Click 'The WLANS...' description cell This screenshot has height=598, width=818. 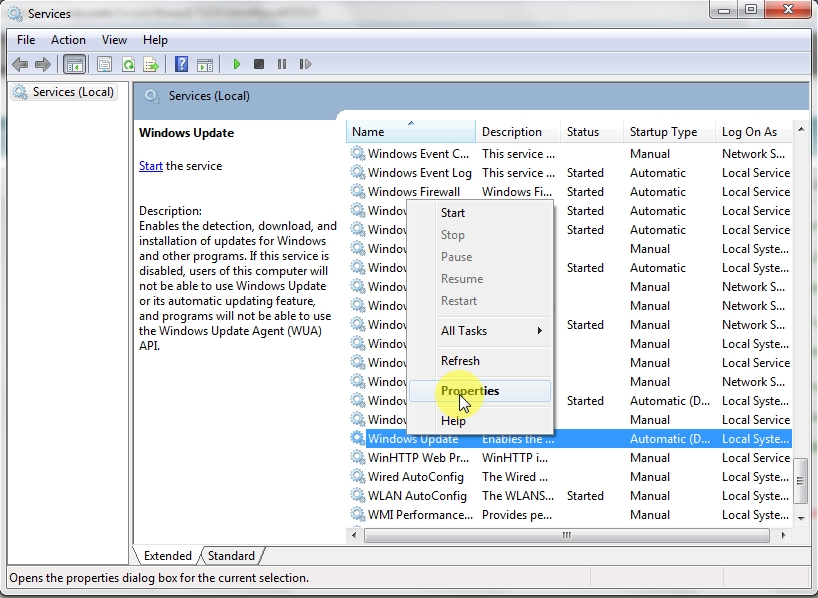coord(518,496)
